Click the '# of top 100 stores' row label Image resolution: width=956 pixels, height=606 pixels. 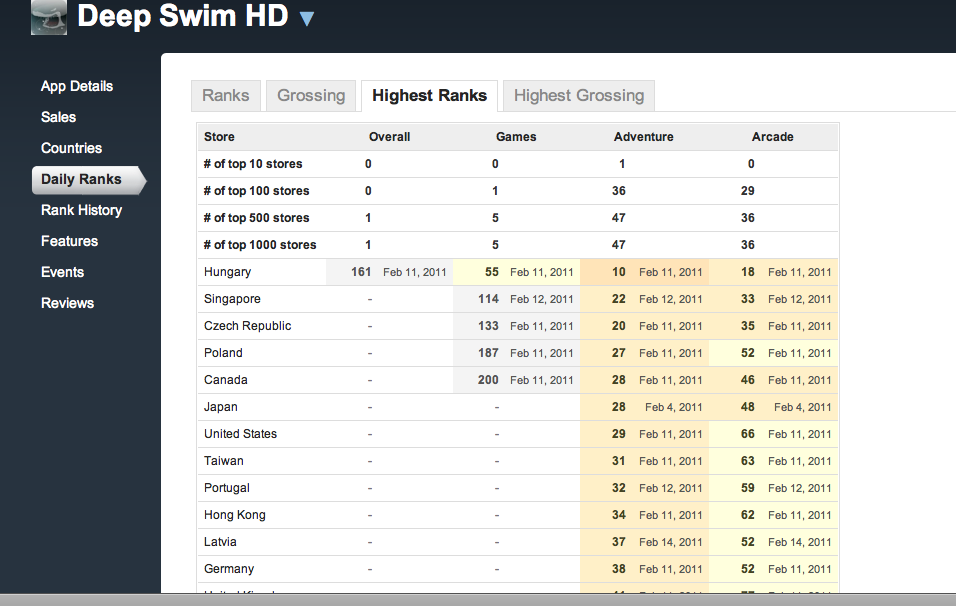(x=256, y=191)
